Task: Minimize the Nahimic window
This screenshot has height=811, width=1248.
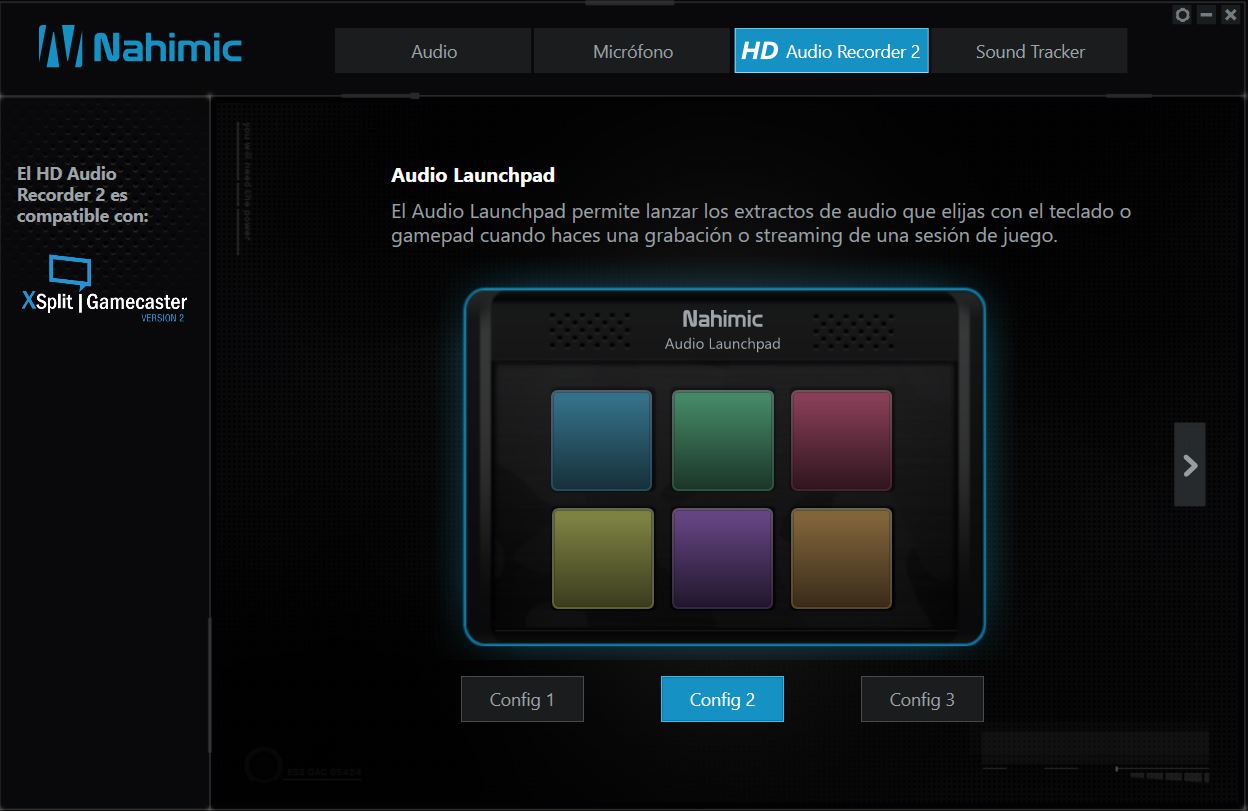Action: pyautogui.click(x=1207, y=15)
